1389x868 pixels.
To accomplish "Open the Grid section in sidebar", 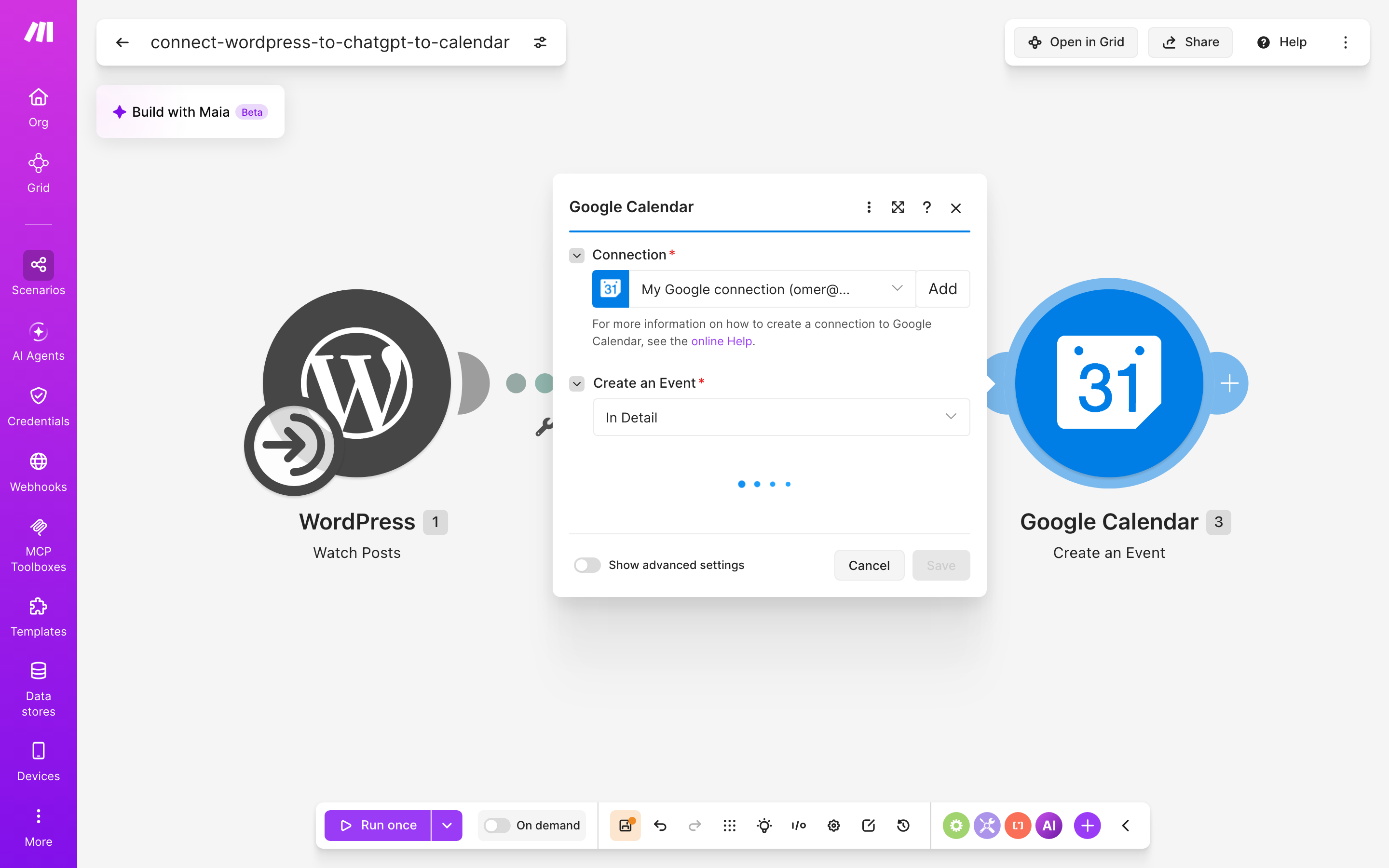I will [39, 173].
